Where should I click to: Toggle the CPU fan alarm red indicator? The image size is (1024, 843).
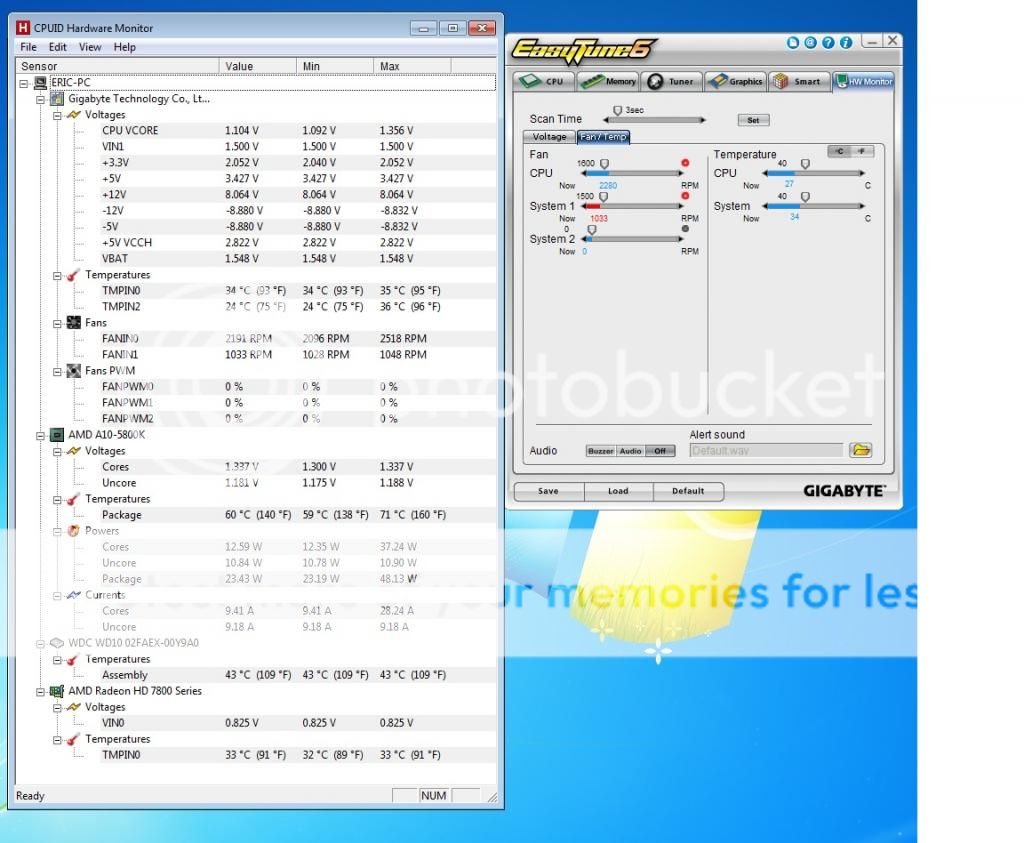[x=685, y=163]
